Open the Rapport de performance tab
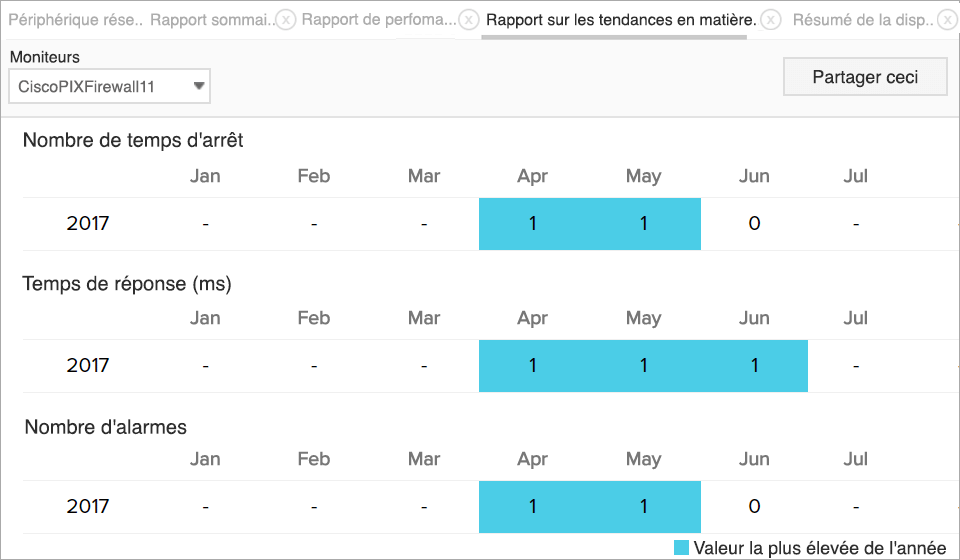The height and width of the screenshot is (560, 960). point(378,20)
